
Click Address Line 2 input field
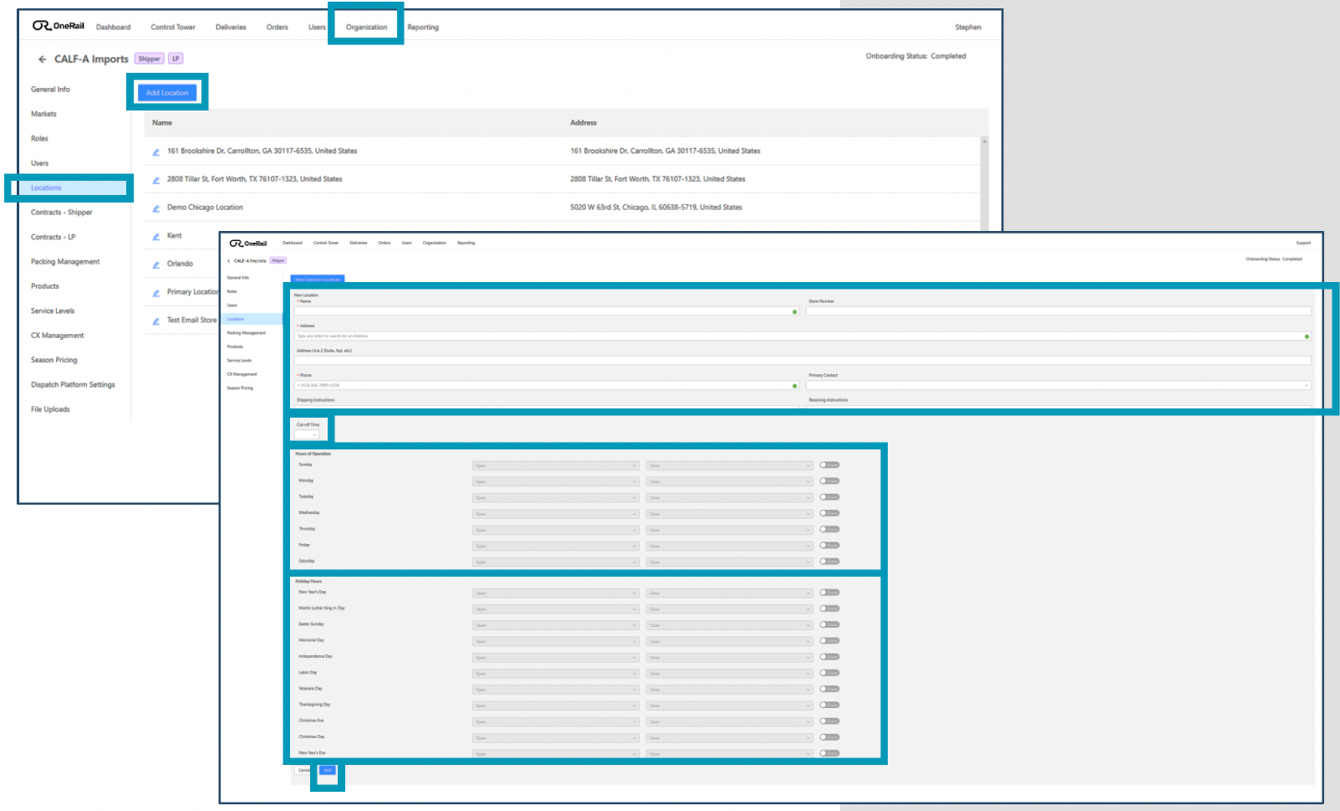pos(802,360)
